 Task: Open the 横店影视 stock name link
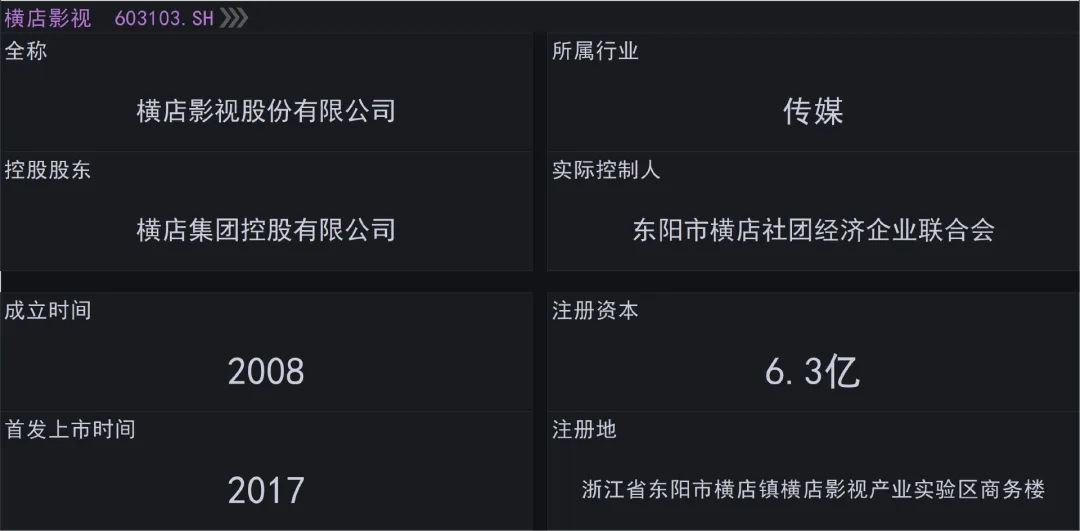point(48,19)
